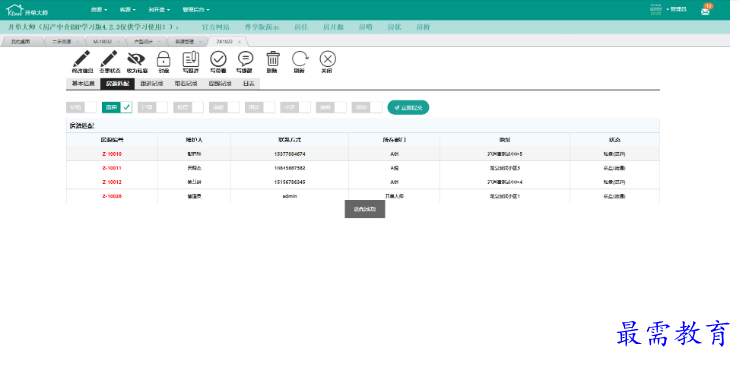Image resolution: width=738 pixels, height=365 pixels.
Task: Open listing Z-10012 in the table
Action: (x=112, y=182)
